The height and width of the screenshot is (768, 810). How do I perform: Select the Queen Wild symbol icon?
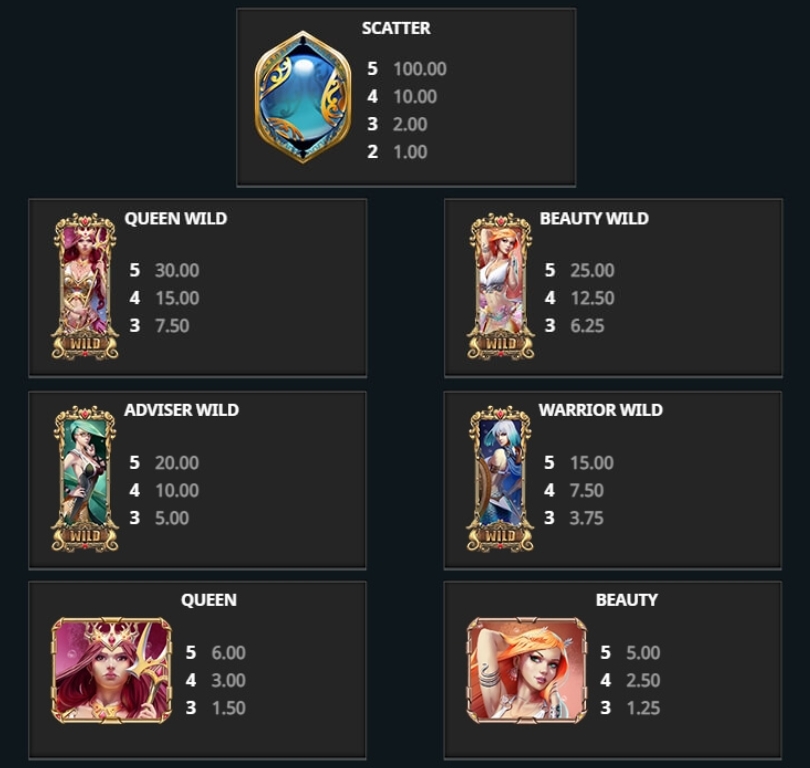[x=85, y=287]
